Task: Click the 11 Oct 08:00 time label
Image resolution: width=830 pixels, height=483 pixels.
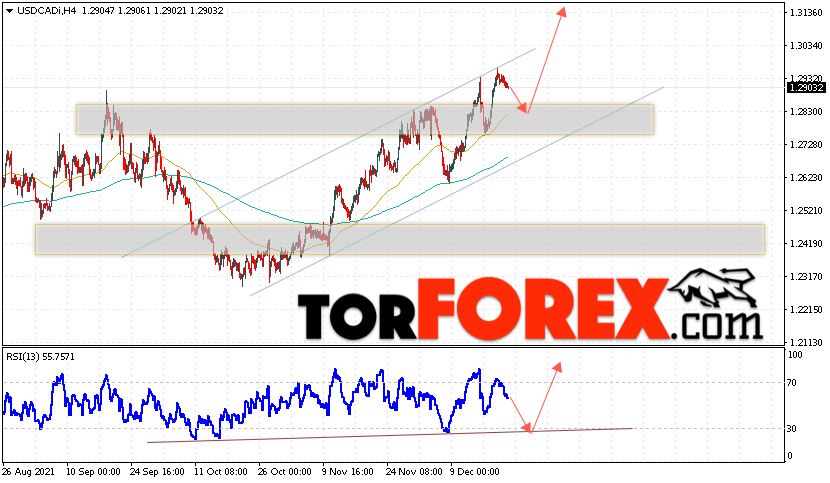Action: (x=221, y=471)
